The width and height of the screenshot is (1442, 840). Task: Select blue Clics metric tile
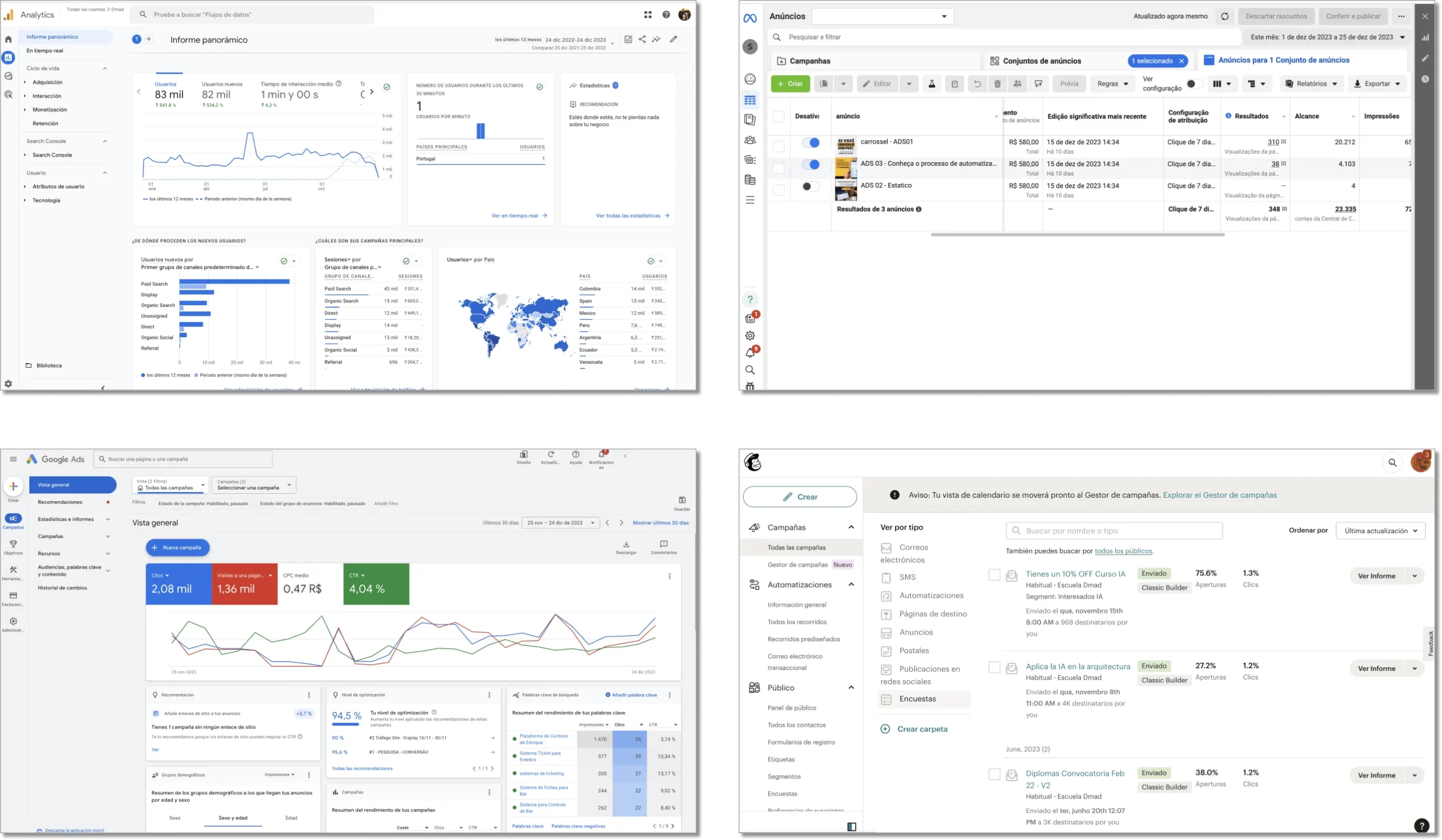179,584
